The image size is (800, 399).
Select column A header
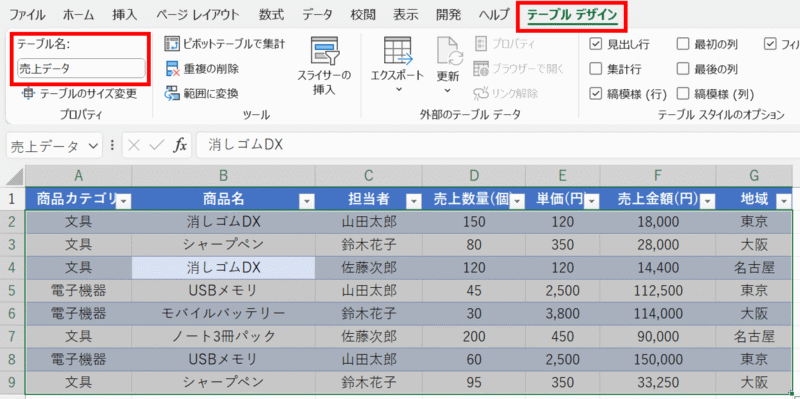pos(78,176)
